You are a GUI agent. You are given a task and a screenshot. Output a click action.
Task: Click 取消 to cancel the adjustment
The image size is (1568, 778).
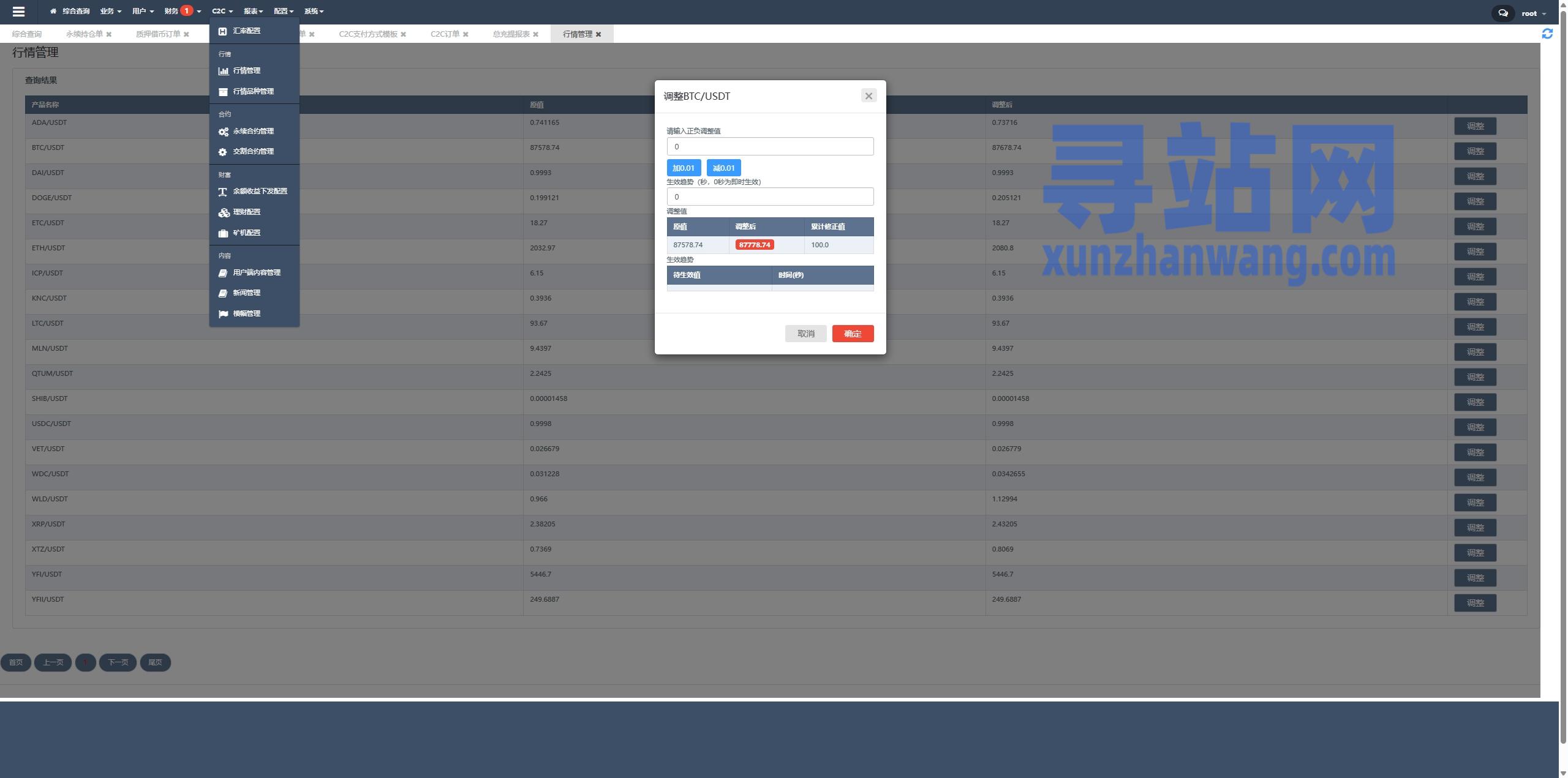tap(805, 334)
